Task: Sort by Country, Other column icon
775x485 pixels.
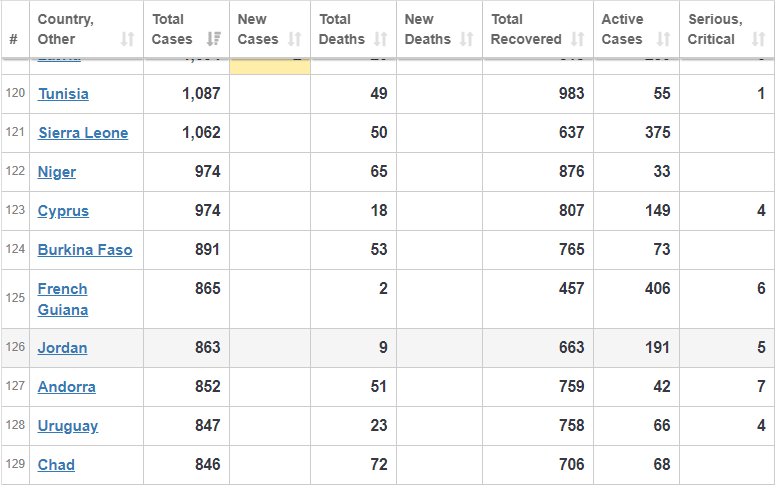Action: pyautogui.click(x=128, y=39)
